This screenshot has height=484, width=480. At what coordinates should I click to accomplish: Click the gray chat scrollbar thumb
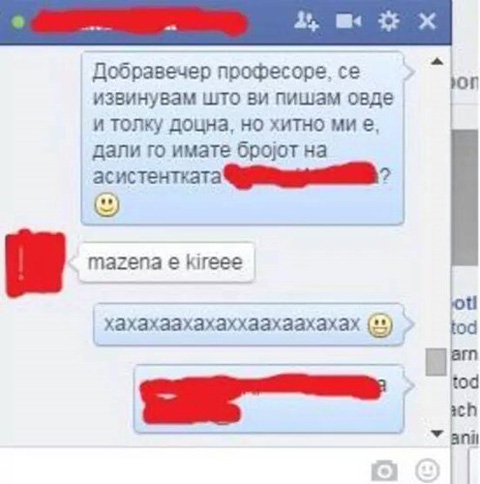point(436,362)
